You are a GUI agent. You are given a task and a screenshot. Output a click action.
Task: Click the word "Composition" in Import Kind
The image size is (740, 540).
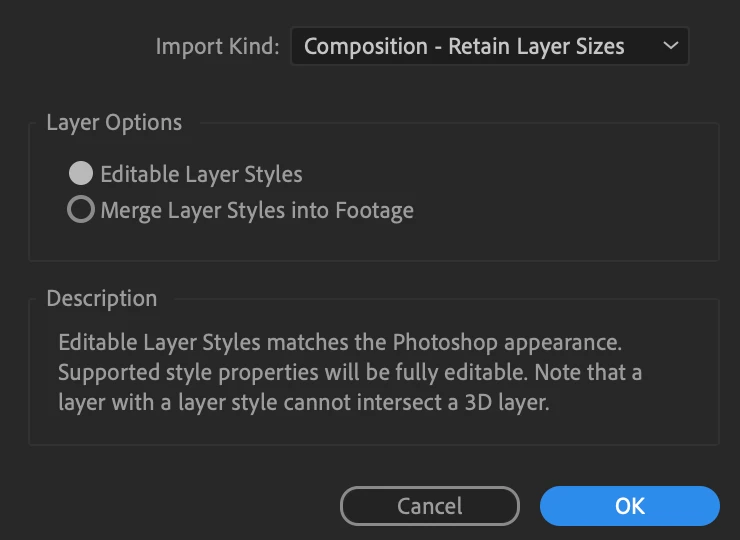pyautogui.click(x=363, y=46)
